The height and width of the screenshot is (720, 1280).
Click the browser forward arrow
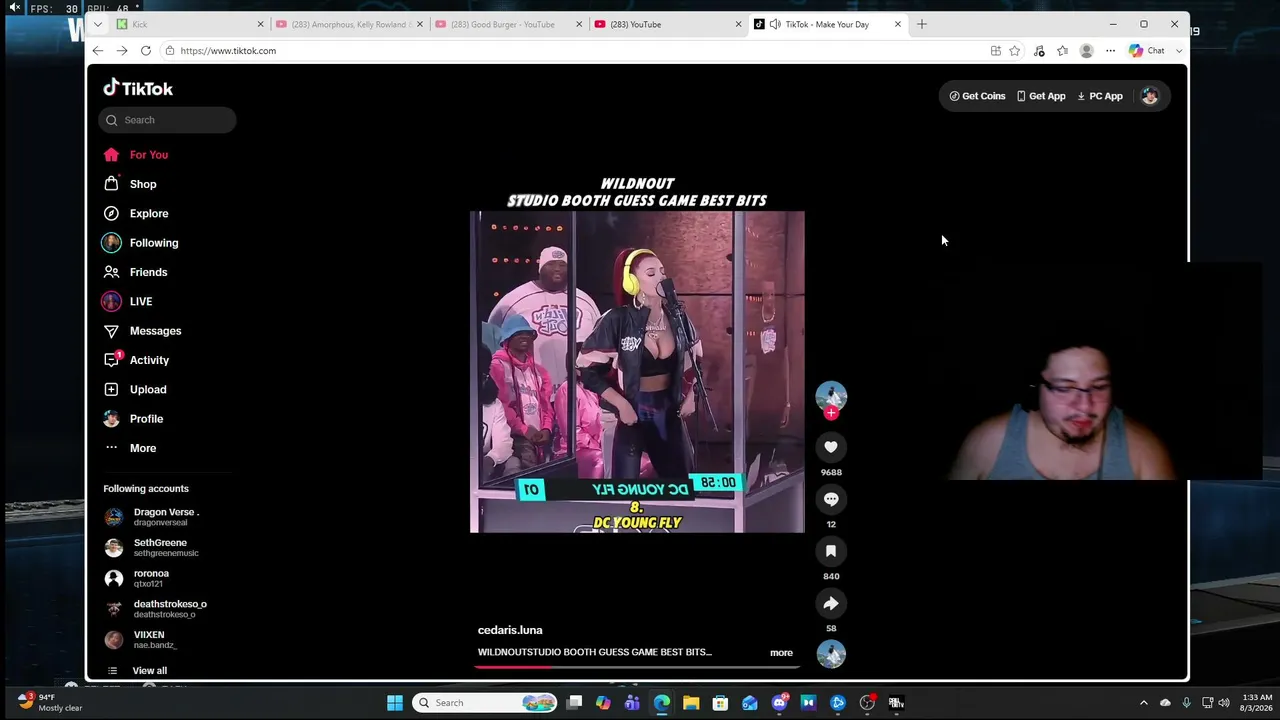[x=121, y=51]
